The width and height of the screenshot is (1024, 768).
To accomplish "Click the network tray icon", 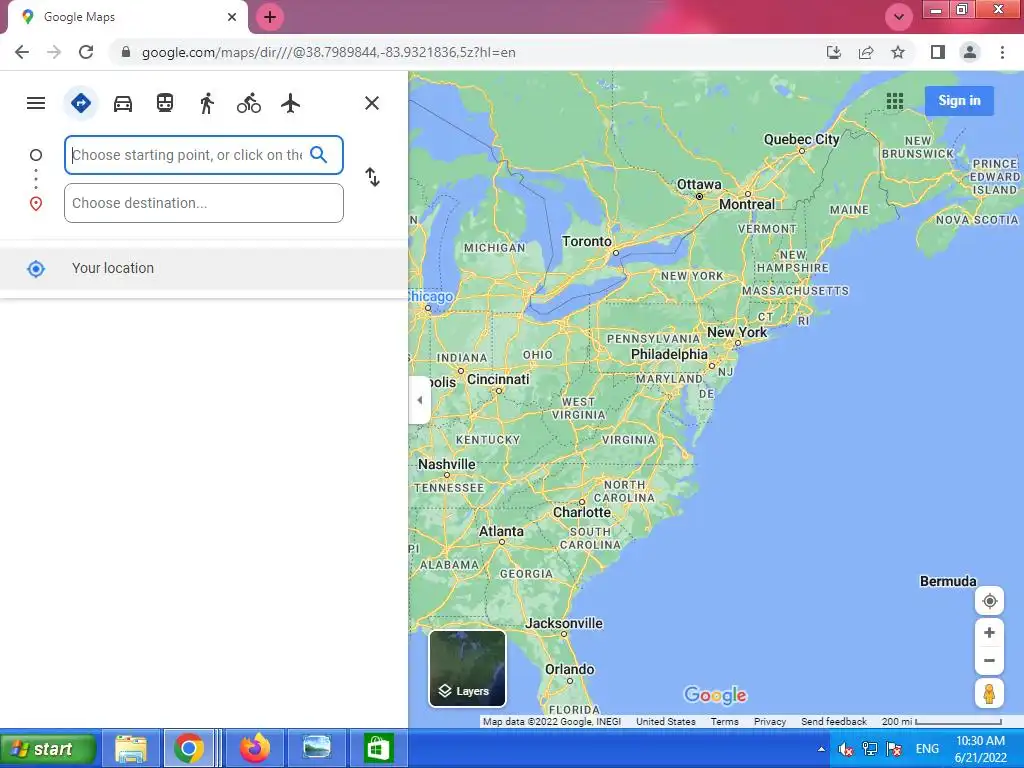I will click(x=869, y=749).
